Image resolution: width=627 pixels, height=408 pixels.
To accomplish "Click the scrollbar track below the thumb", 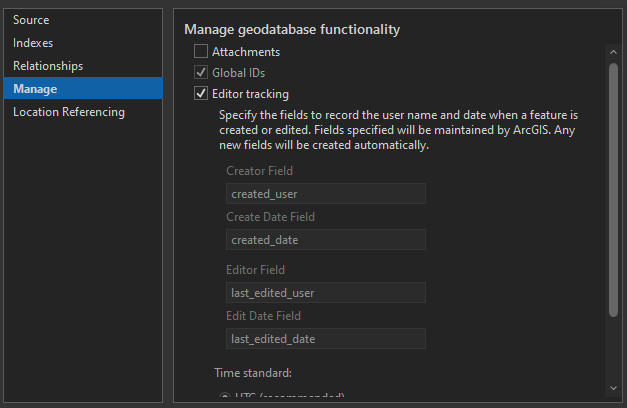I will pyautogui.click(x=613, y=350).
